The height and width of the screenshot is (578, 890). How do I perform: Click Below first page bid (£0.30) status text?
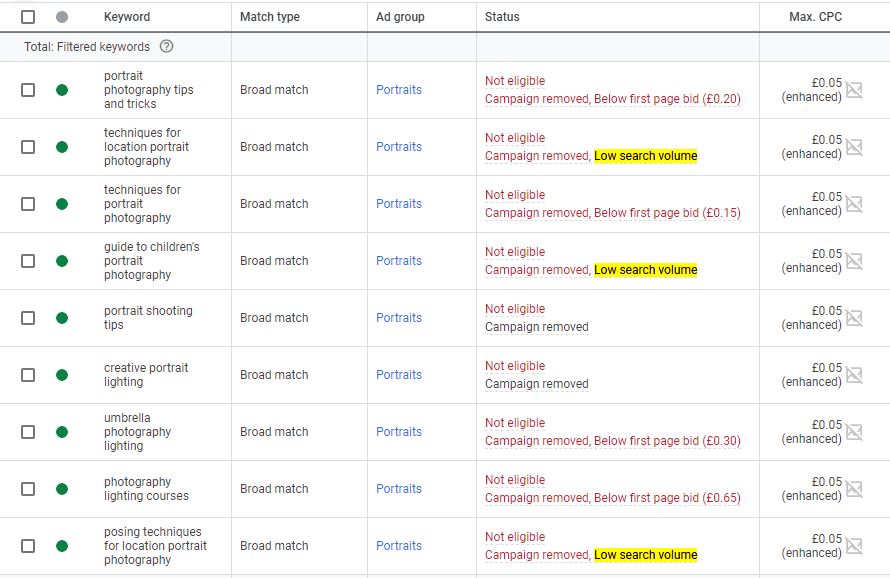[667, 441]
